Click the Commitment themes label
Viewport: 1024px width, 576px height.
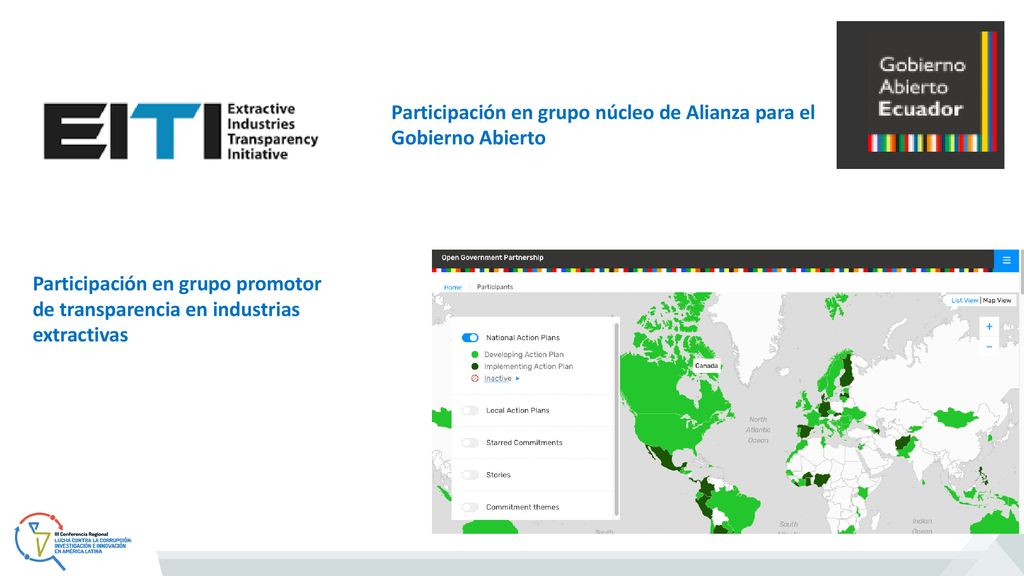[x=522, y=507]
